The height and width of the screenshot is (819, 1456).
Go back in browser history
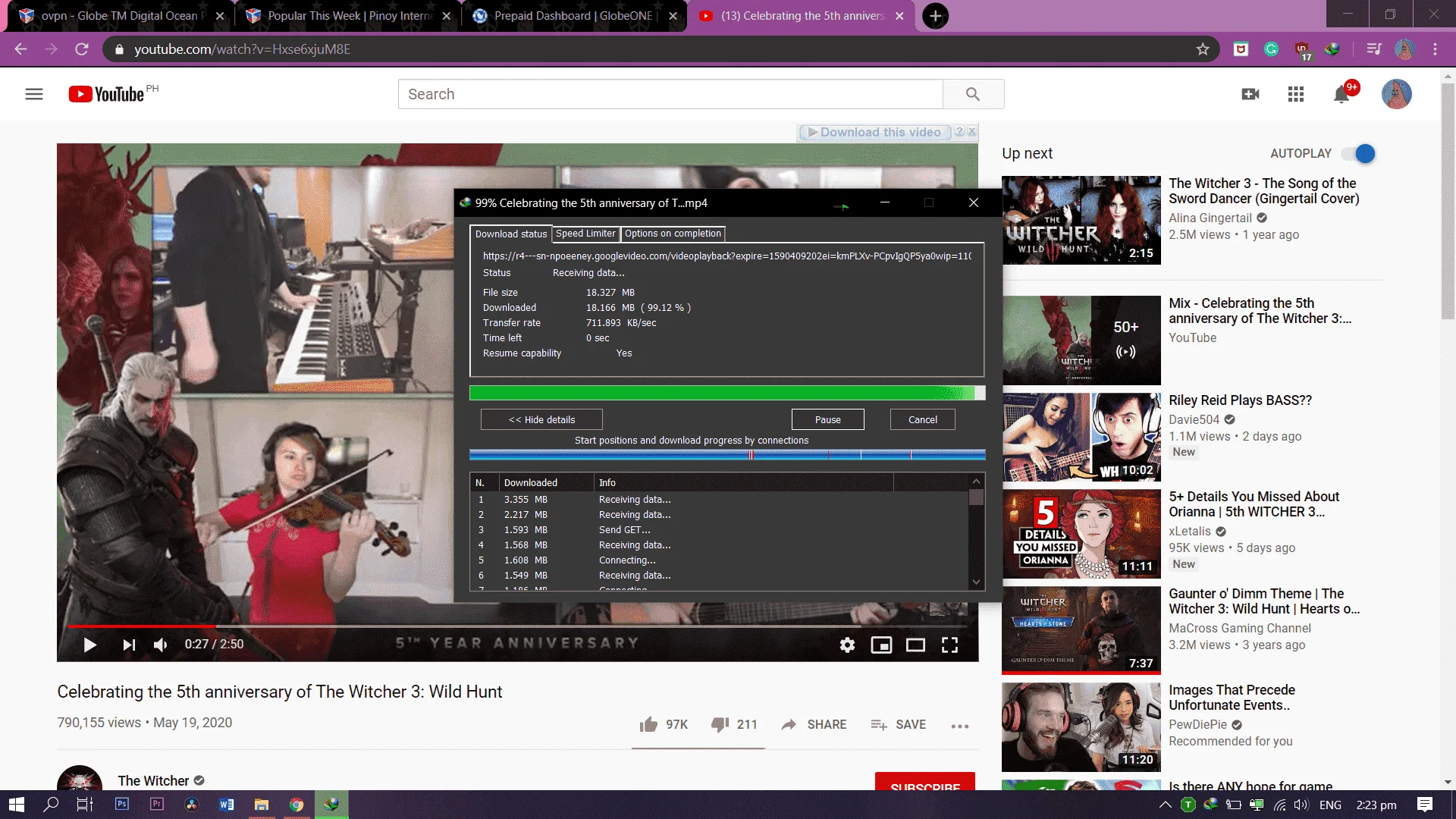pos(20,49)
